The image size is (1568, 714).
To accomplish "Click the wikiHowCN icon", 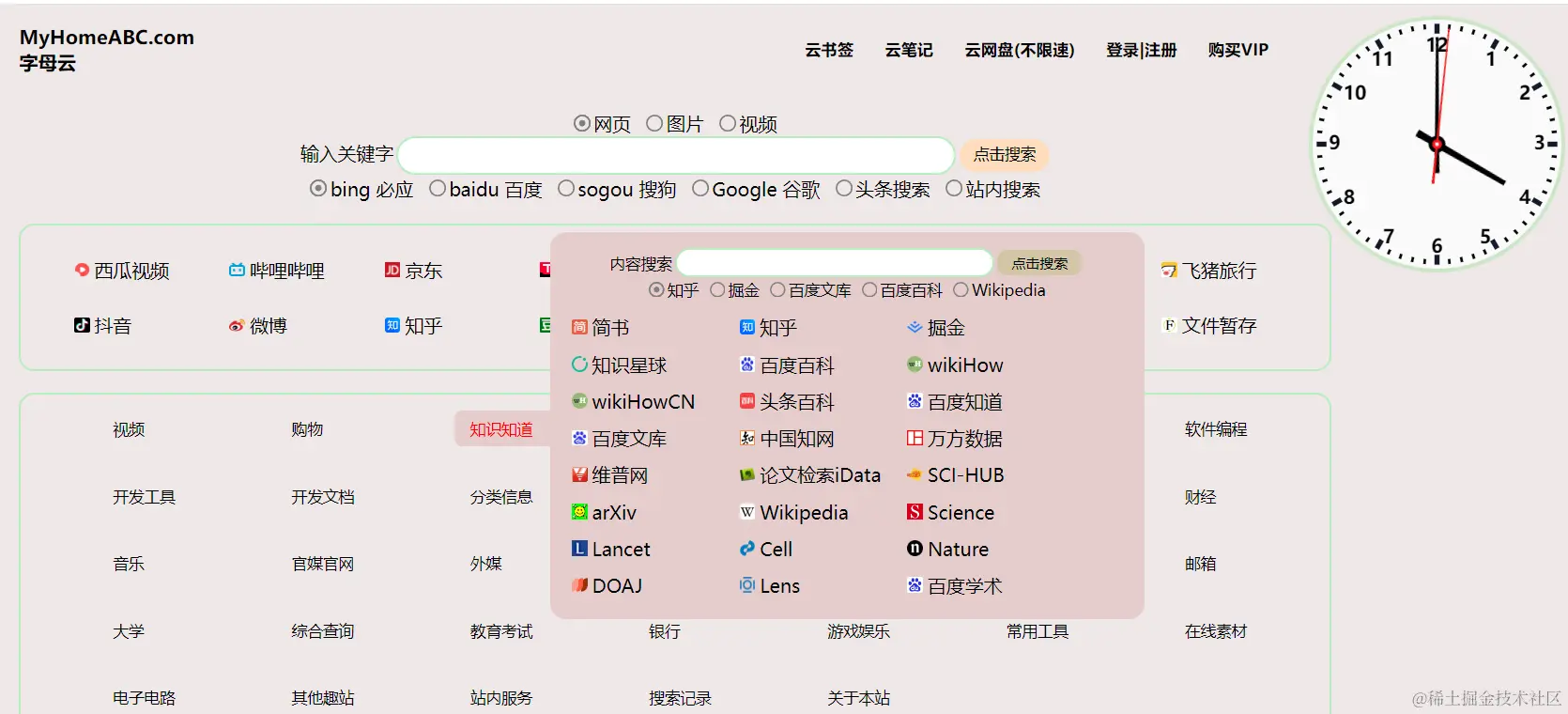I will [579, 401].
